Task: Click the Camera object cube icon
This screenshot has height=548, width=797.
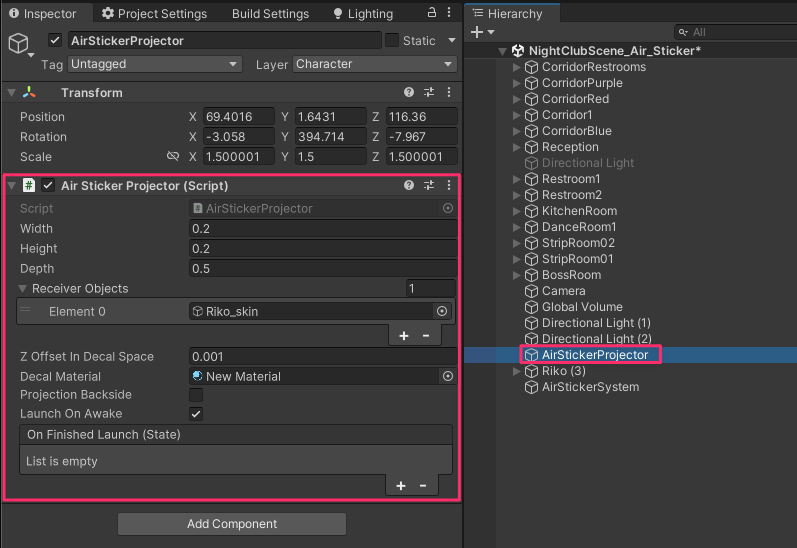Action: click(x=531, y=291)
